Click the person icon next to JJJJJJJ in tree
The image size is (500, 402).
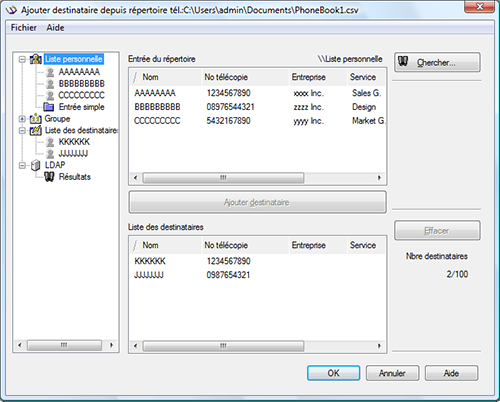[50, 154]
